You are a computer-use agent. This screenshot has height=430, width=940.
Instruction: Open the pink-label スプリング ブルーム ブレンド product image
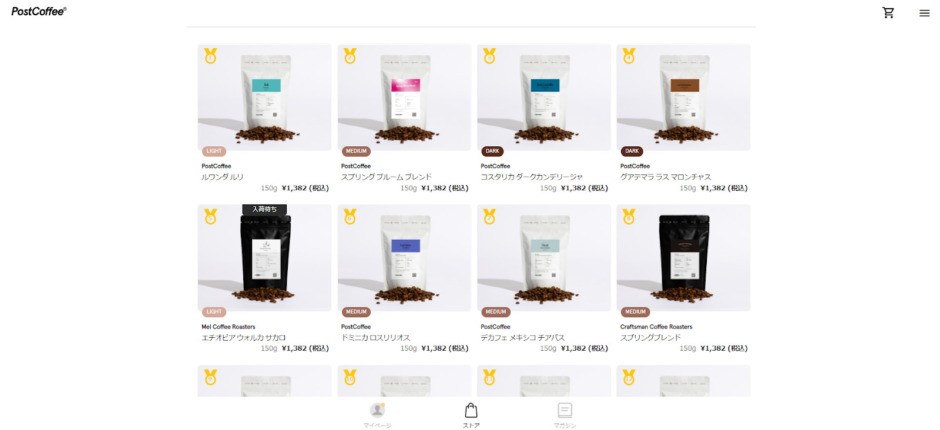(x=405, y=97)
